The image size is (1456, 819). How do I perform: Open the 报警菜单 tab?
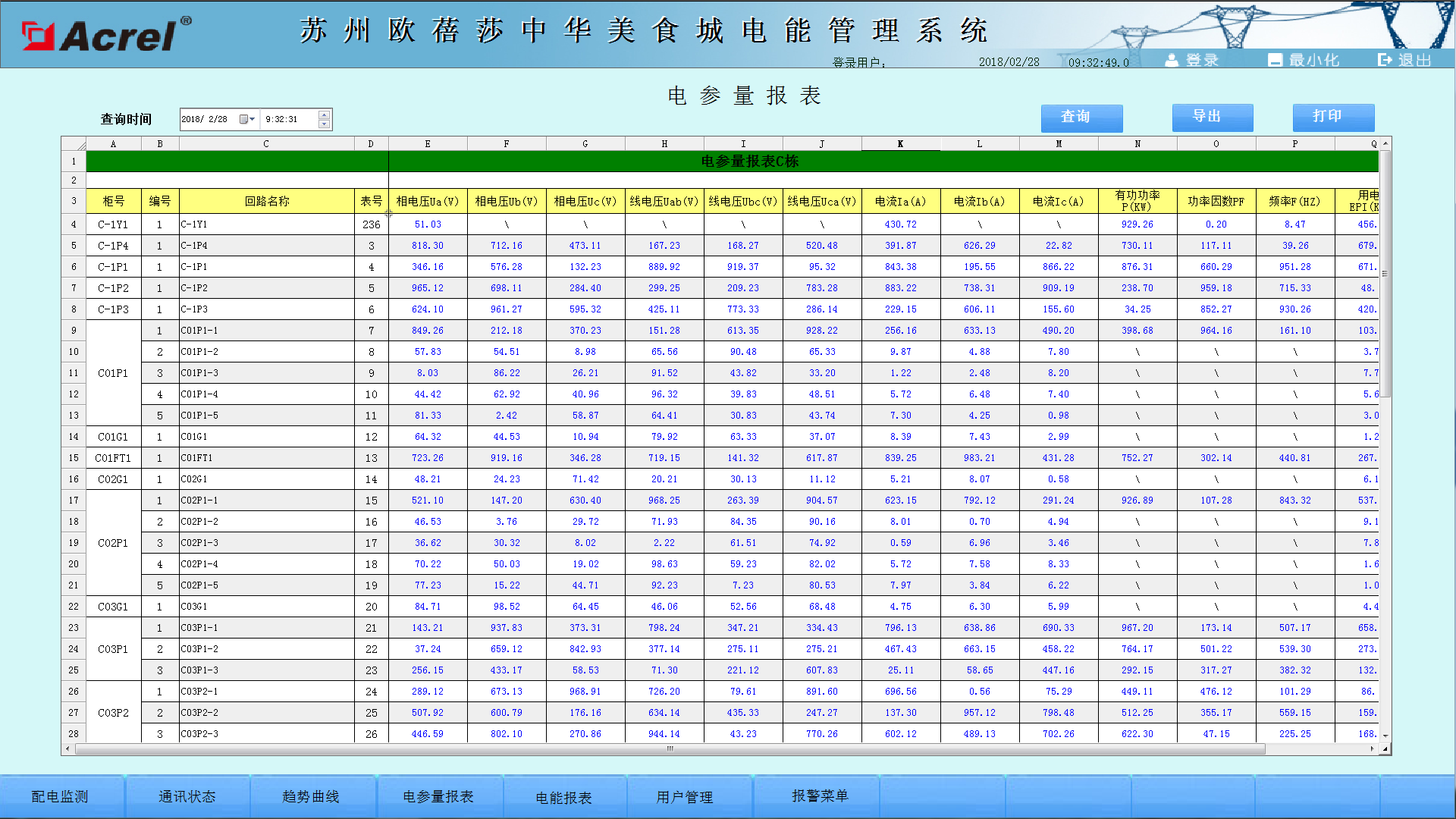820,795
